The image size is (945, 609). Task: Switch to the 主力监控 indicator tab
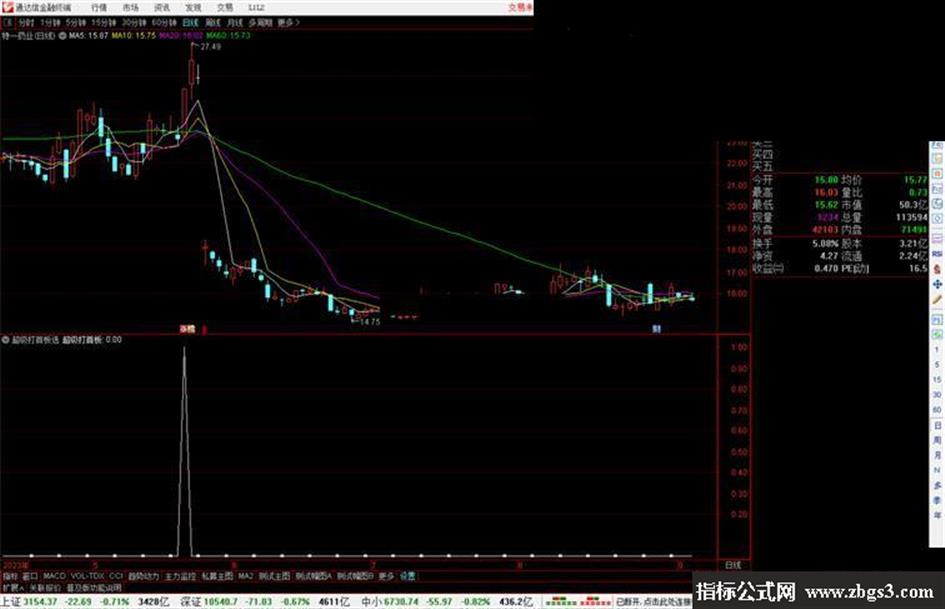tap(180, 576)
